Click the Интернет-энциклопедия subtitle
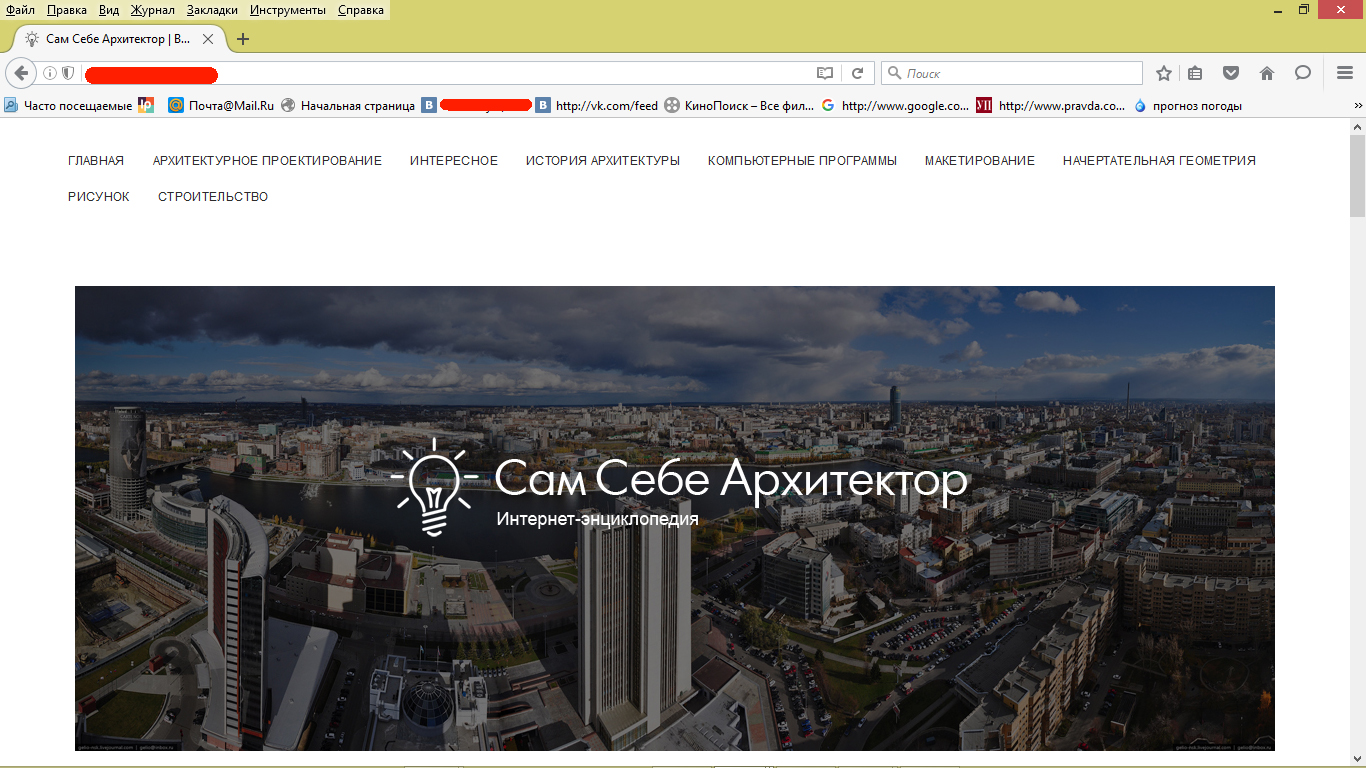1366x768 pixels. pyautogui.click(x=597, y=520)
